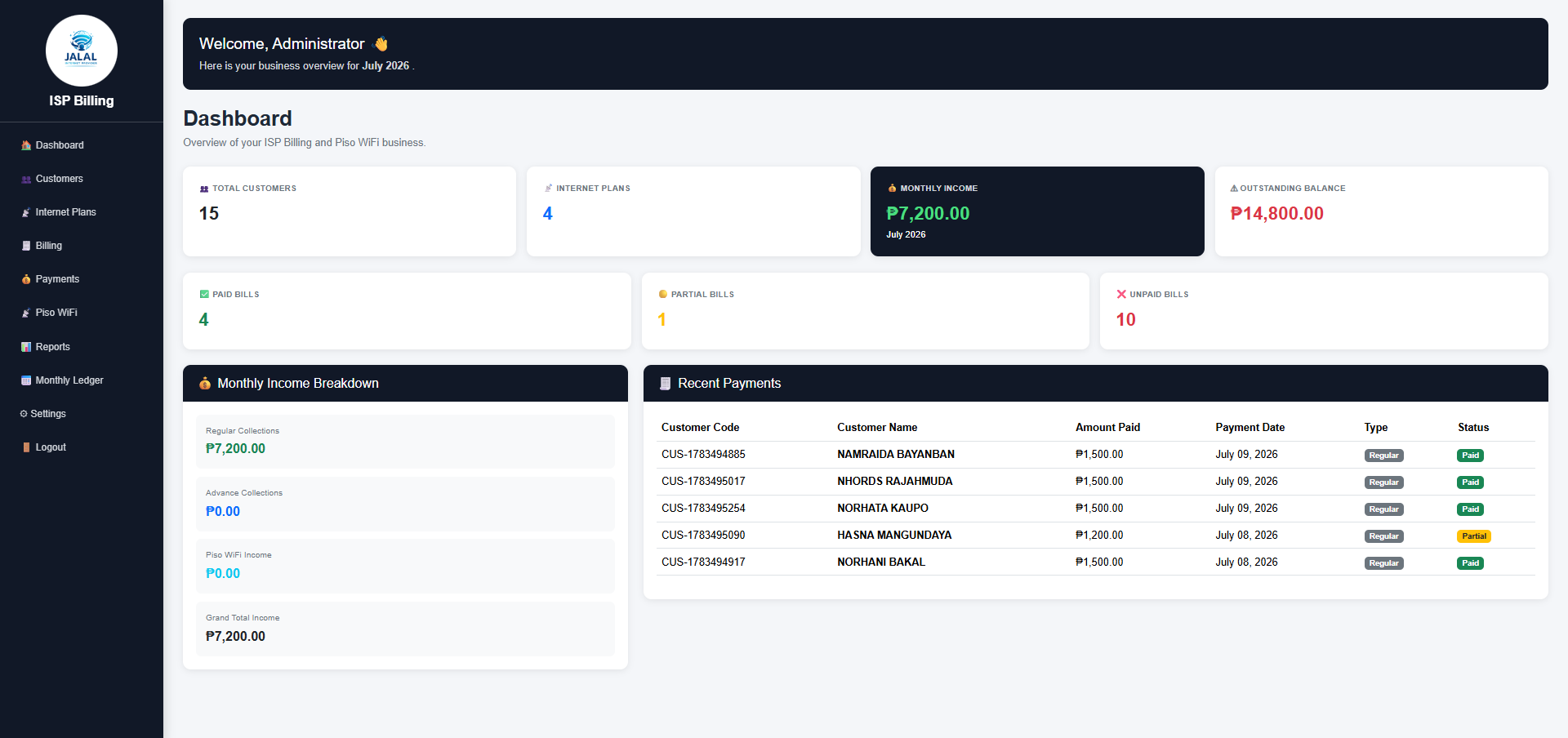Click the Advance Collections ₱0.00 box
The image size is (1568, 738).
tap(405, 504)
